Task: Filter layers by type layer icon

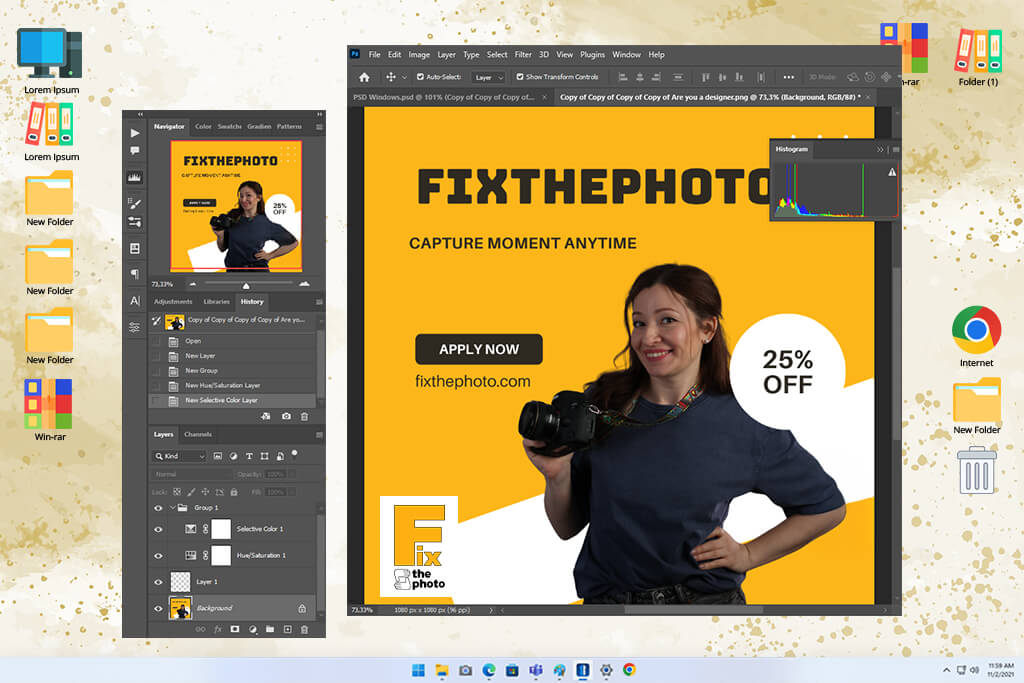Action: pyautogui.click(x=249, y=456)
